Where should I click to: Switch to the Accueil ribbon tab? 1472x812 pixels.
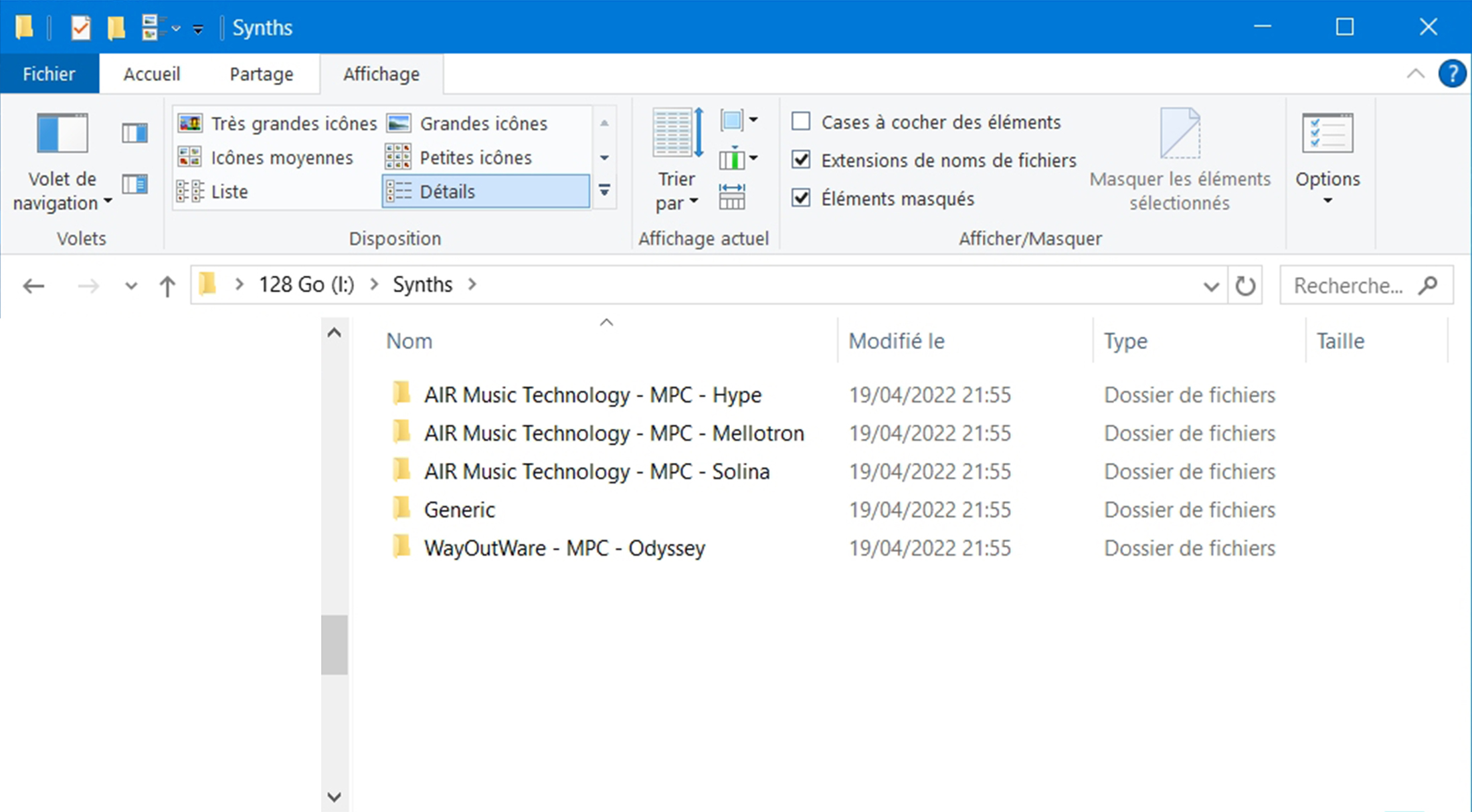click(x=152, y=74)
